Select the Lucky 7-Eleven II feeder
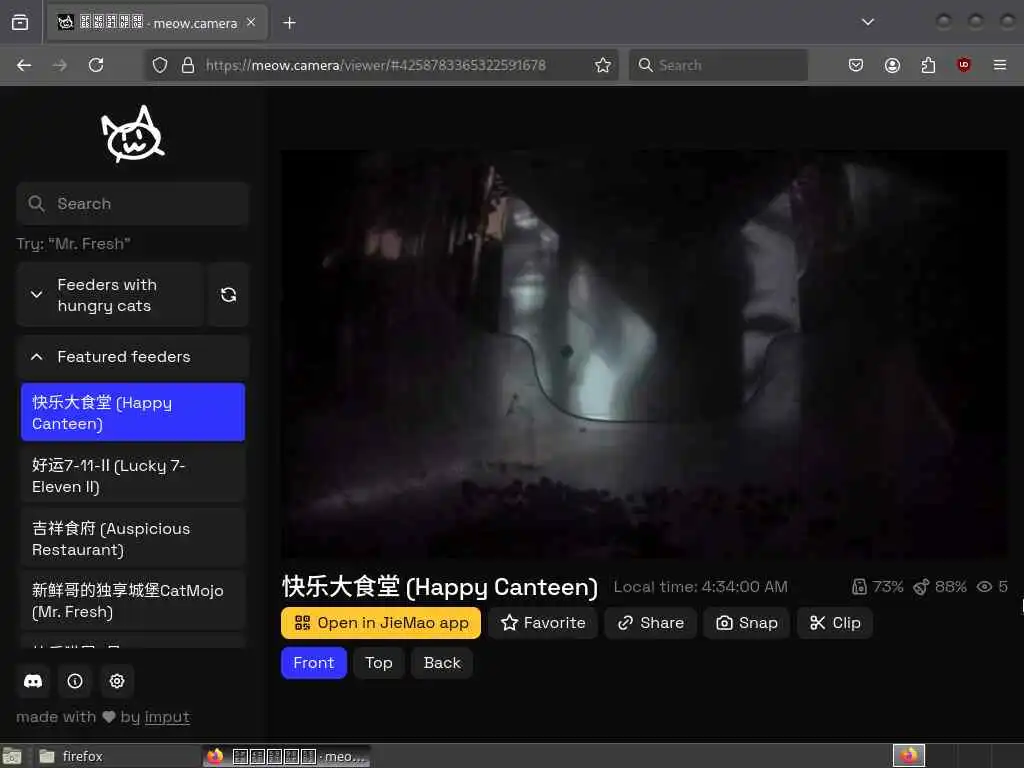 tap(133, 475)
